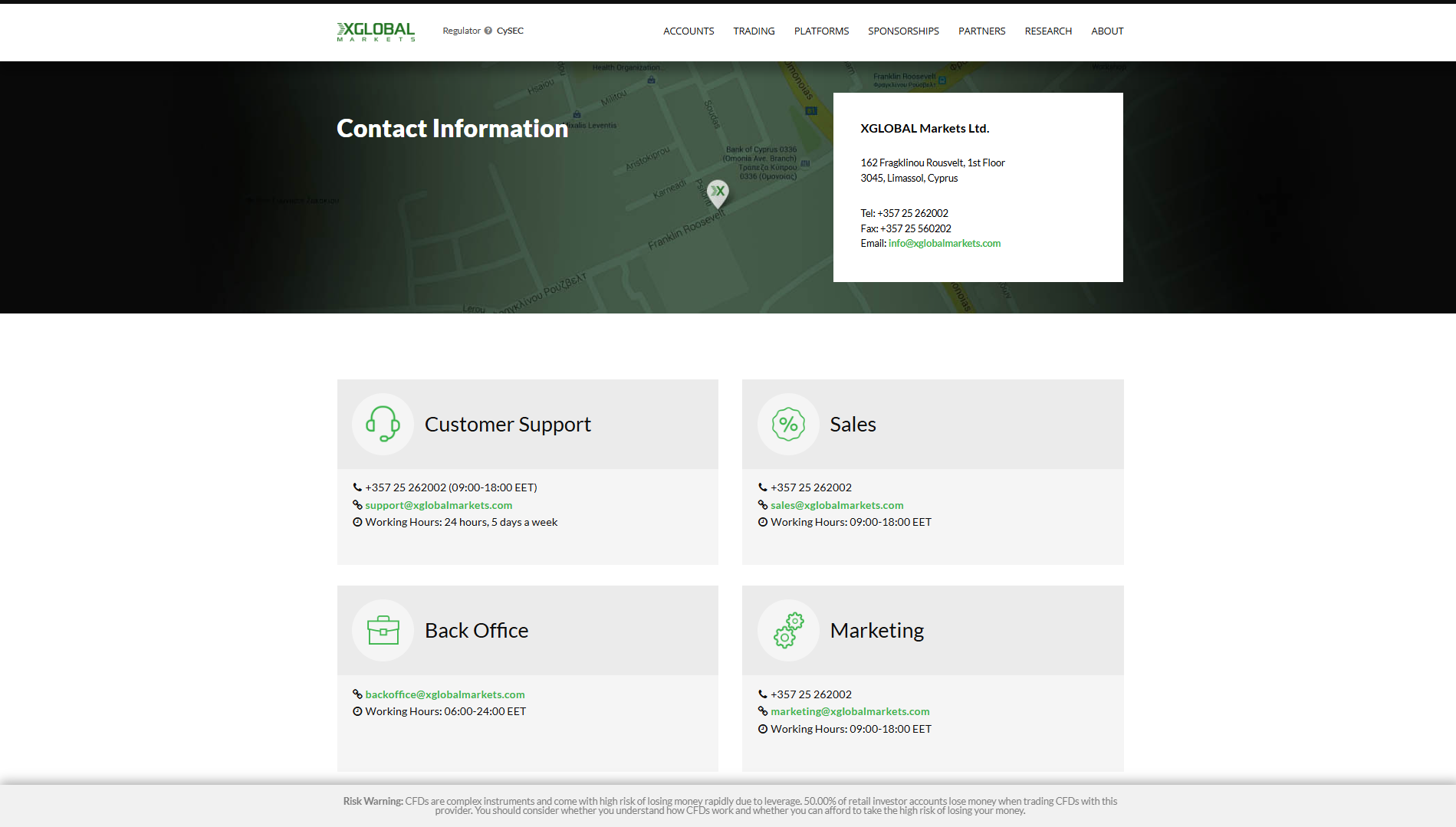
Task: Email support@xglobalmarkets.com
Action: [439, 505]
